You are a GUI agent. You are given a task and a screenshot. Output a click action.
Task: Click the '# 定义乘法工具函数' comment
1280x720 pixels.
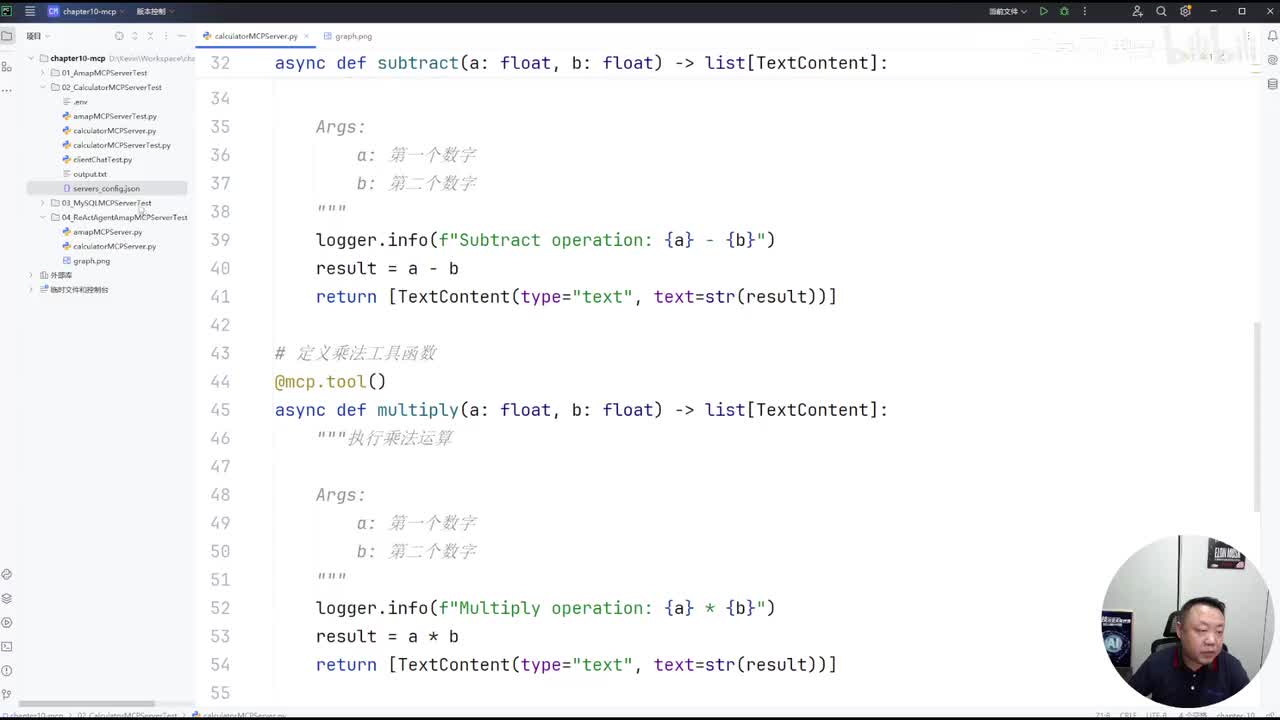pyautogui.click(x=355, y=353)
